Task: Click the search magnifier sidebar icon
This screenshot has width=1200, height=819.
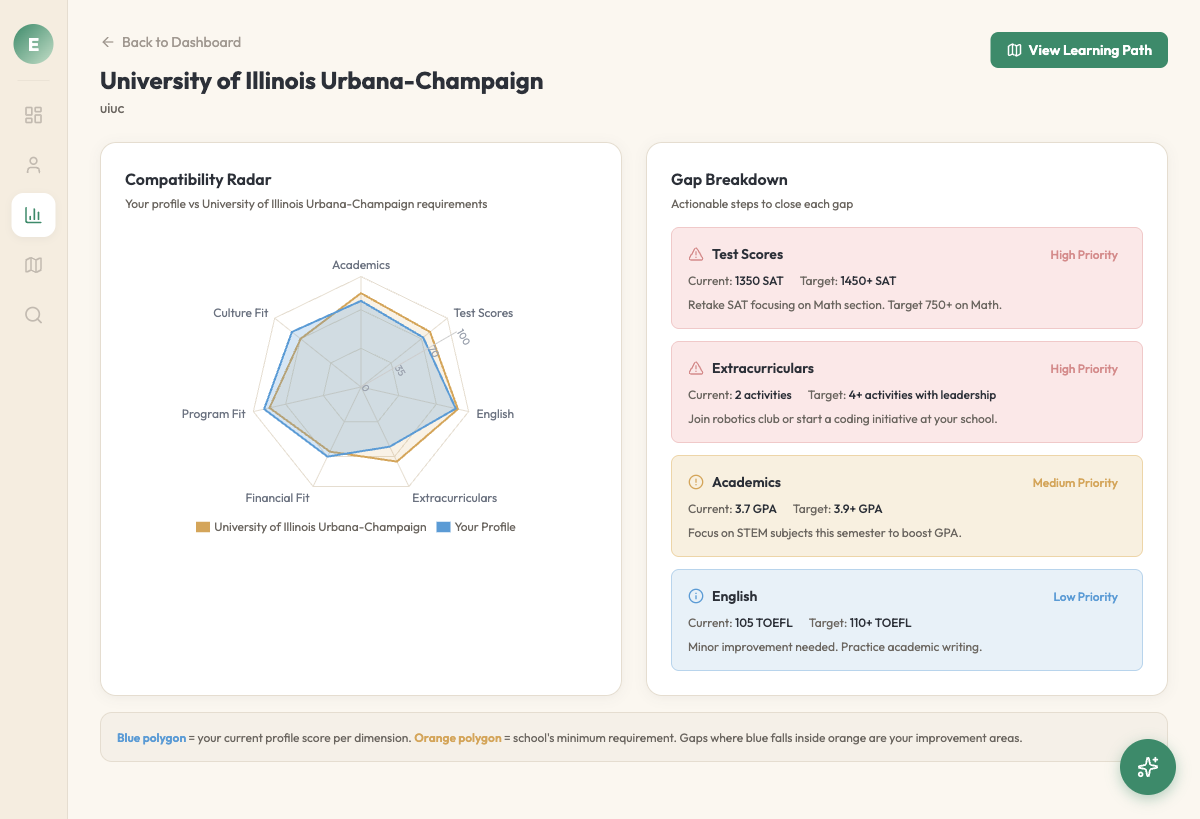Action: click(x=33, y=315)
